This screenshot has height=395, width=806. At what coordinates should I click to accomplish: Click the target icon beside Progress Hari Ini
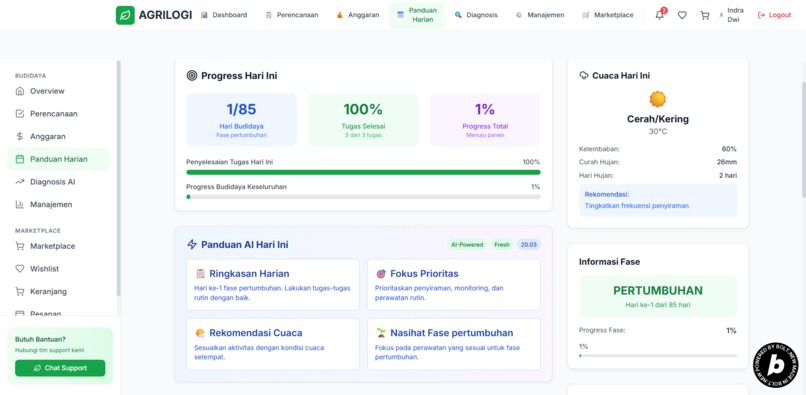pyautogui.click(x=192, y=76)
